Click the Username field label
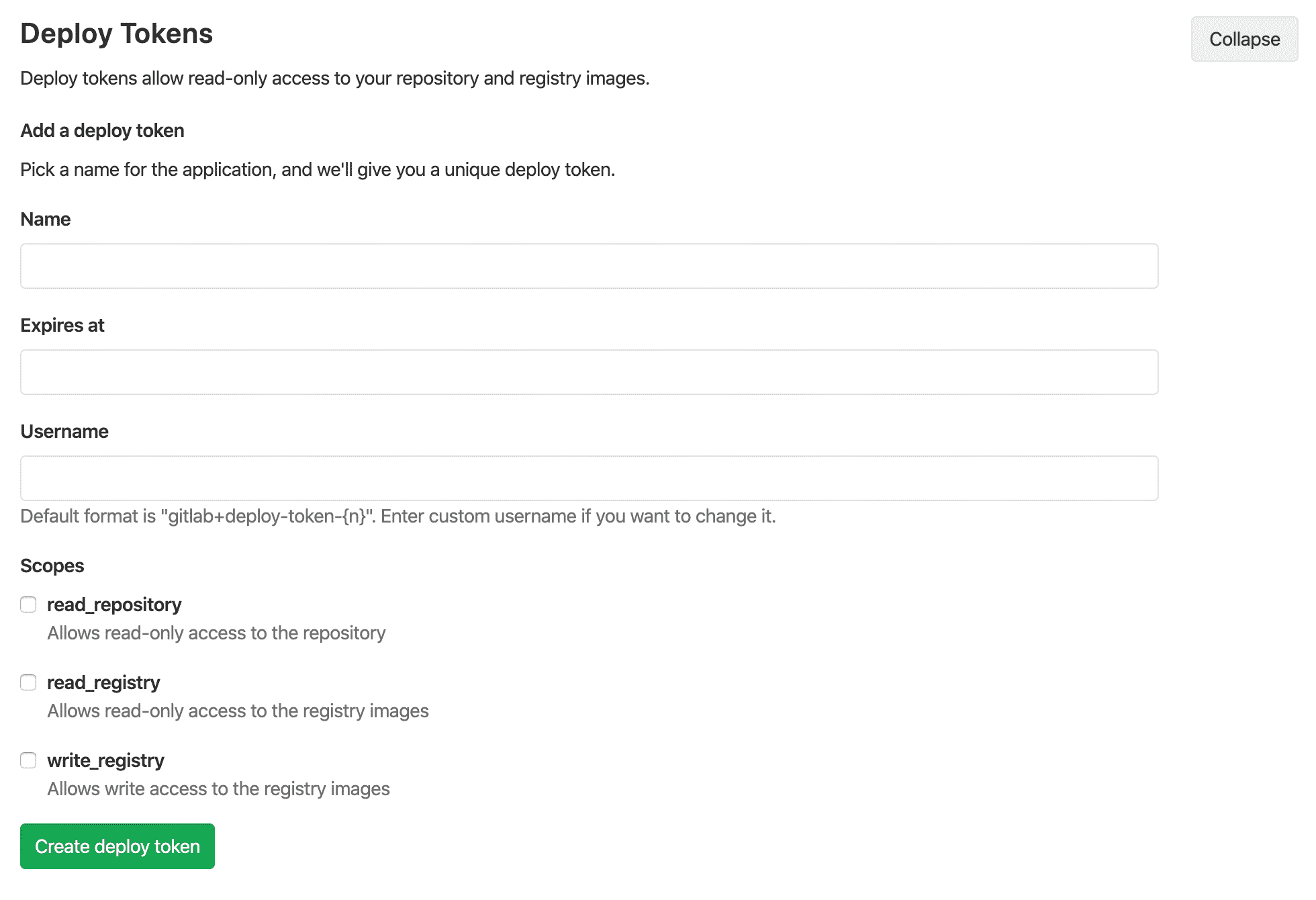 coord(64,431)
